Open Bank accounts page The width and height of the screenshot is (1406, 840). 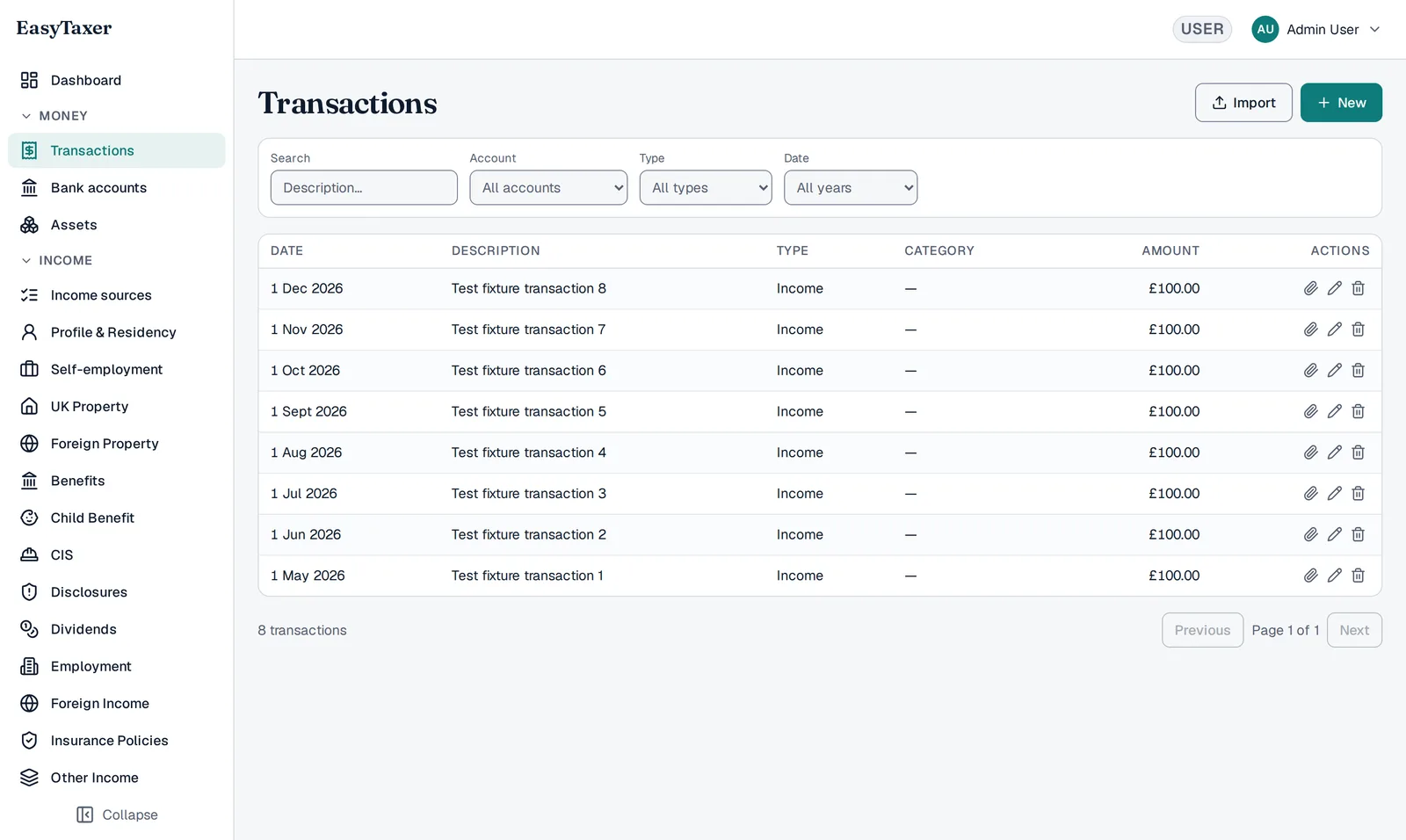(117, 188)
